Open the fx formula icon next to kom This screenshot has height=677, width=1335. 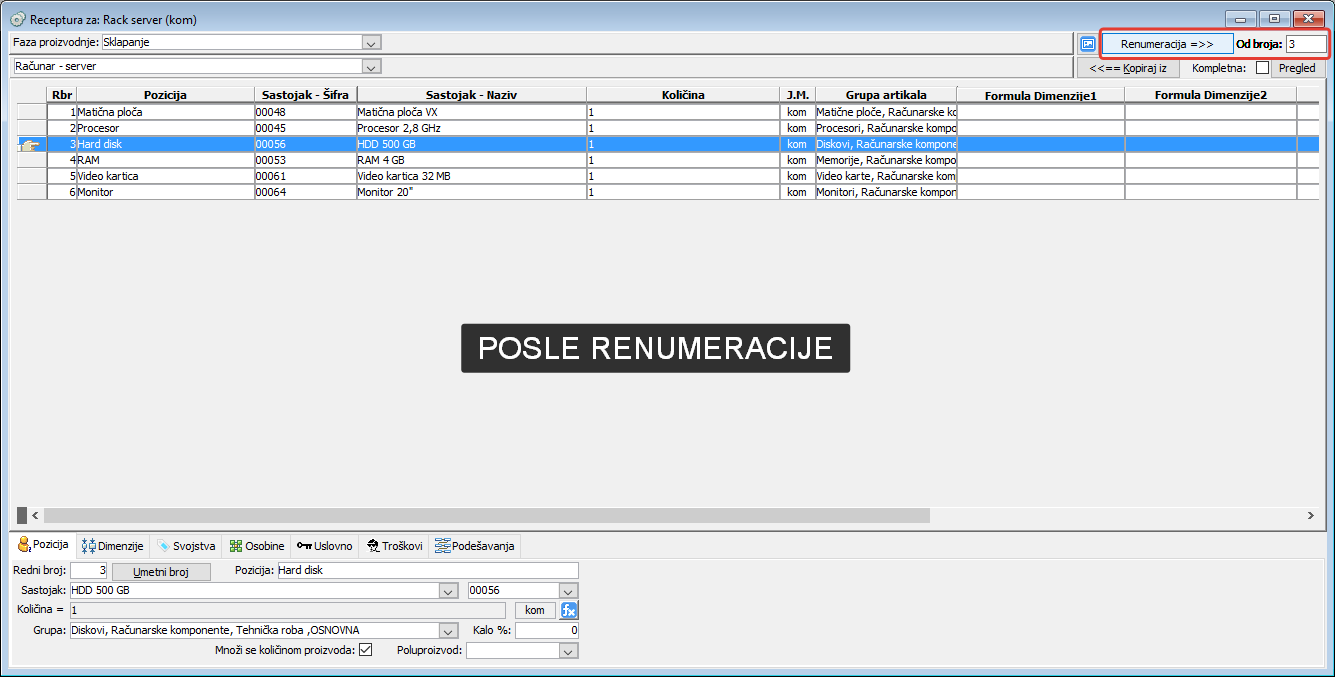[x=569, y=610]
